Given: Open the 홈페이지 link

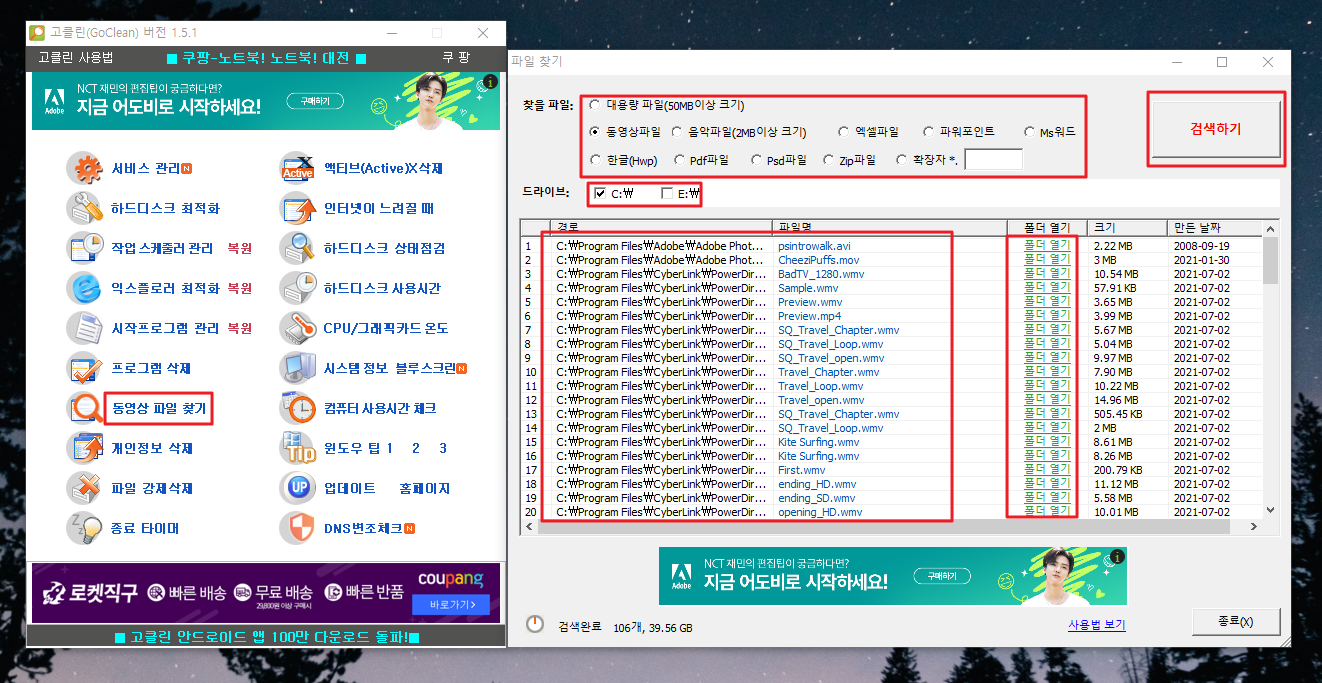Looking at the screenshot, I should pos(424,488).
